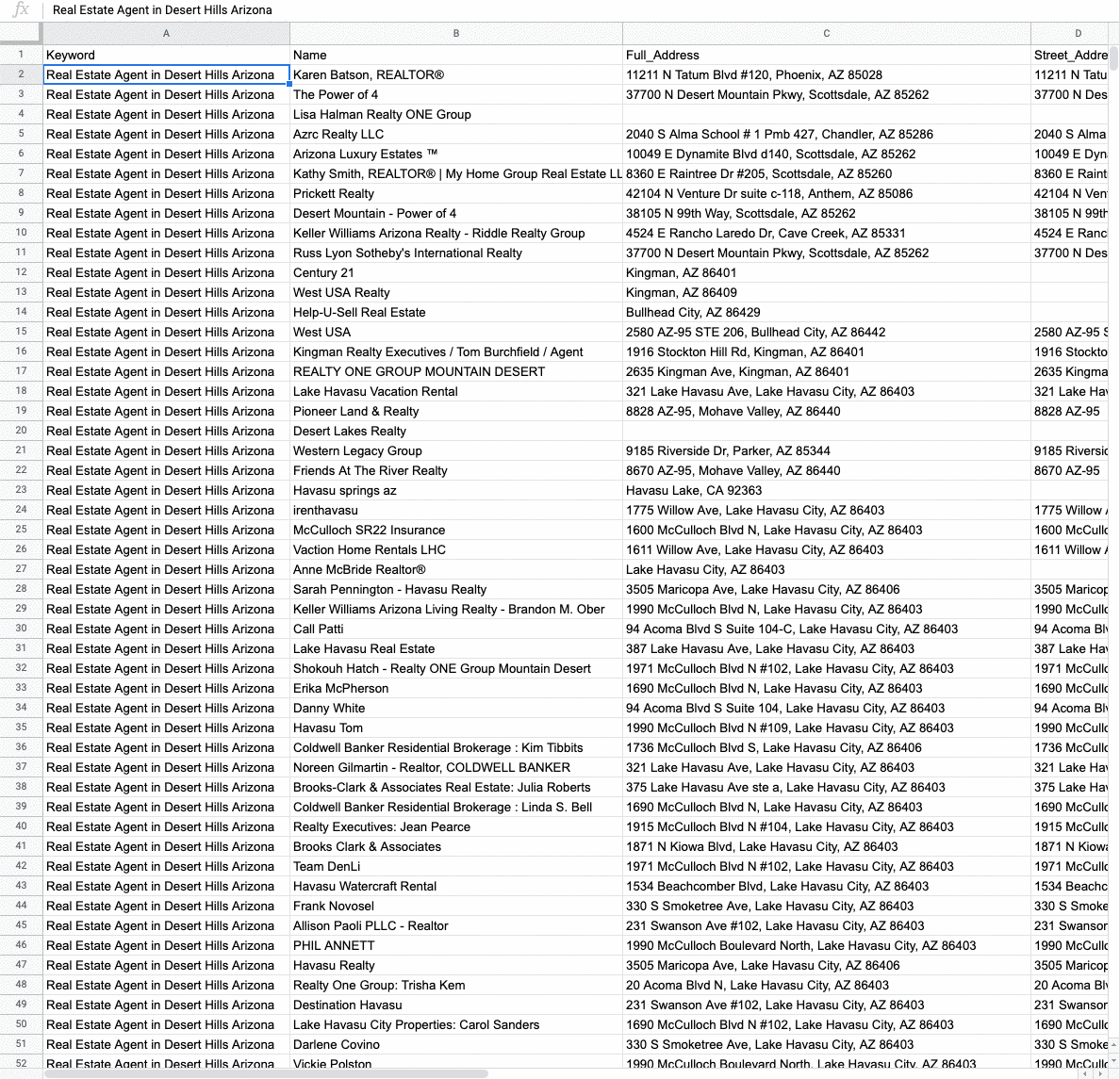Click address 'Bullhead City, AZ 86429'
The width and height of the screenshot is (1120, 1079).
(x=827, y=312)
